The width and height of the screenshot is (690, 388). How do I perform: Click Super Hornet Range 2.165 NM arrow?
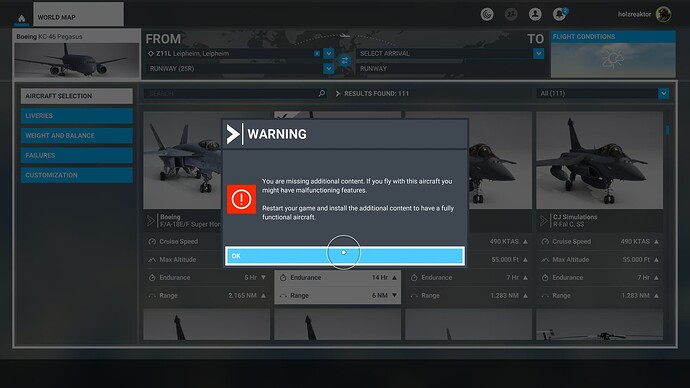point(263,296)
